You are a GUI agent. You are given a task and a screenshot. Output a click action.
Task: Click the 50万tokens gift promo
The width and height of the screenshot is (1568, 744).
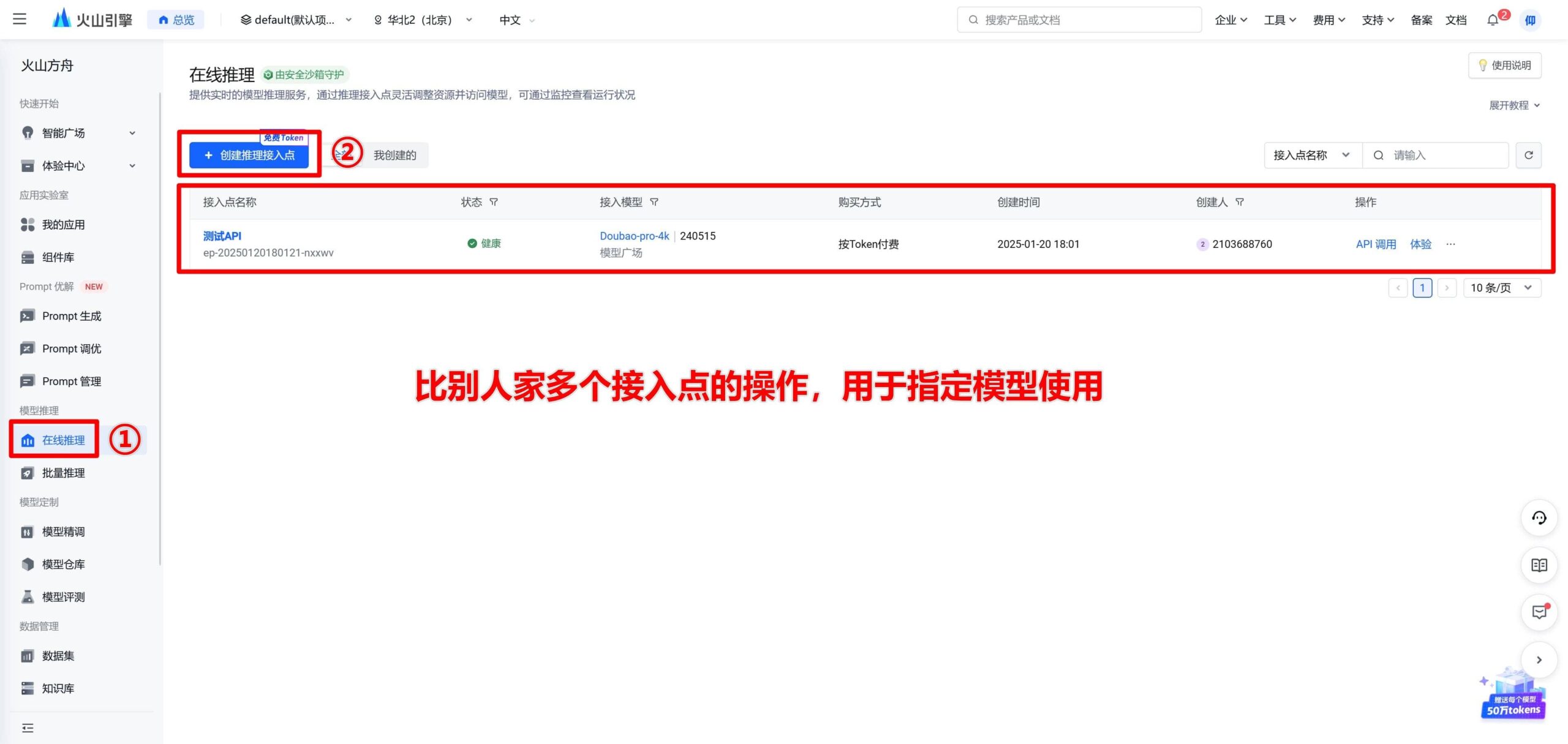(x=1513, y=695)
